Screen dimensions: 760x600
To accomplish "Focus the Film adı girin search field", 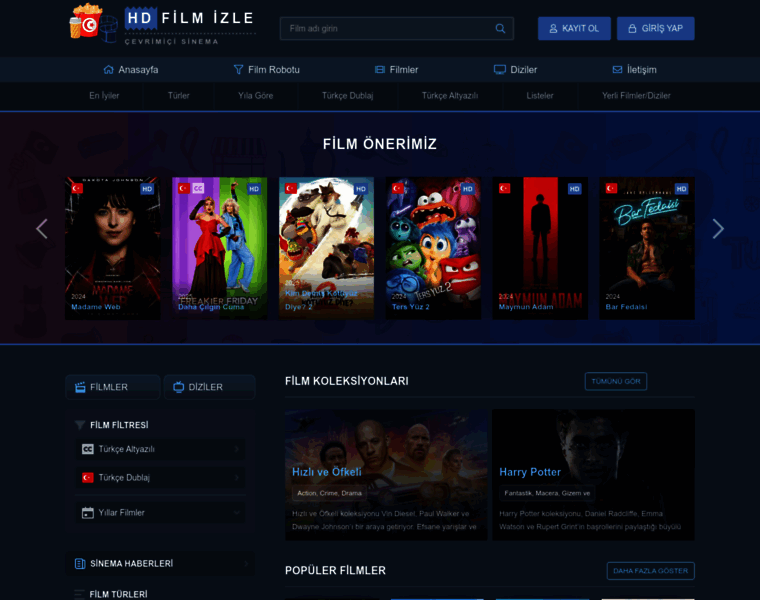I will (x=396, y=29).
